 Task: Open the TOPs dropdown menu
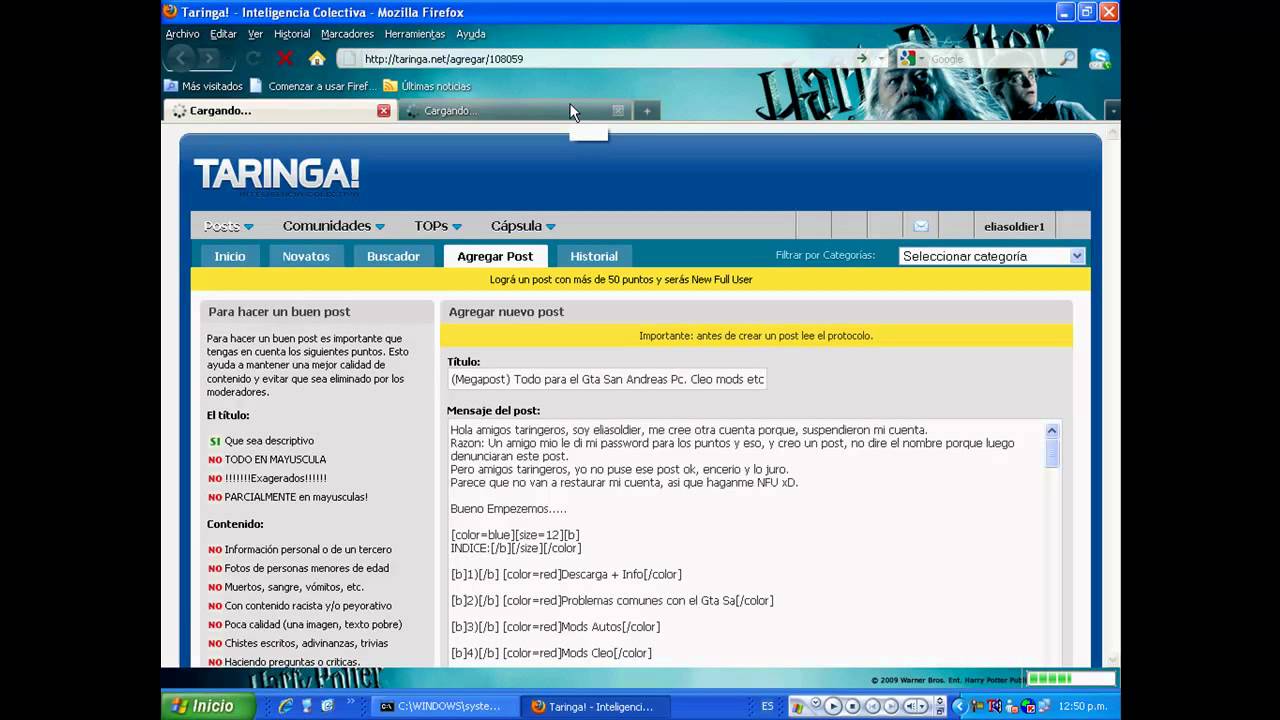coord(438,226)
